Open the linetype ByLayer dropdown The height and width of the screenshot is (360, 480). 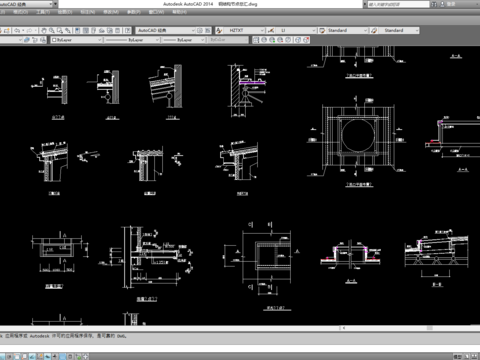(x=132, y=40)
